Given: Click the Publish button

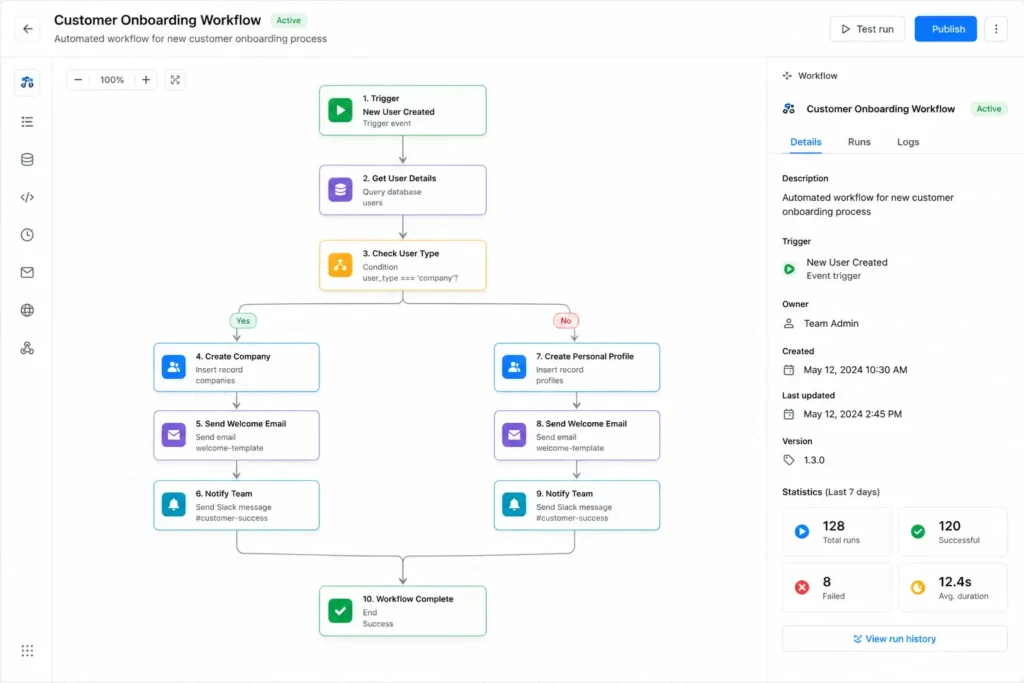Looking at the screenshot, I should pyautogui.click(x=946, y=29).
